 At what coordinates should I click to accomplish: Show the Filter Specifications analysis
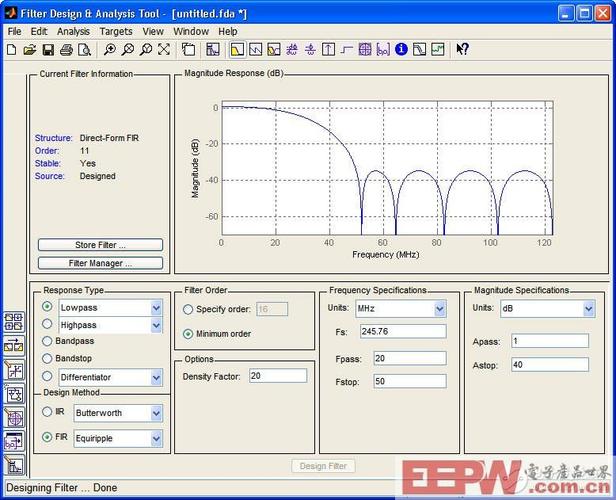point(213,49)
